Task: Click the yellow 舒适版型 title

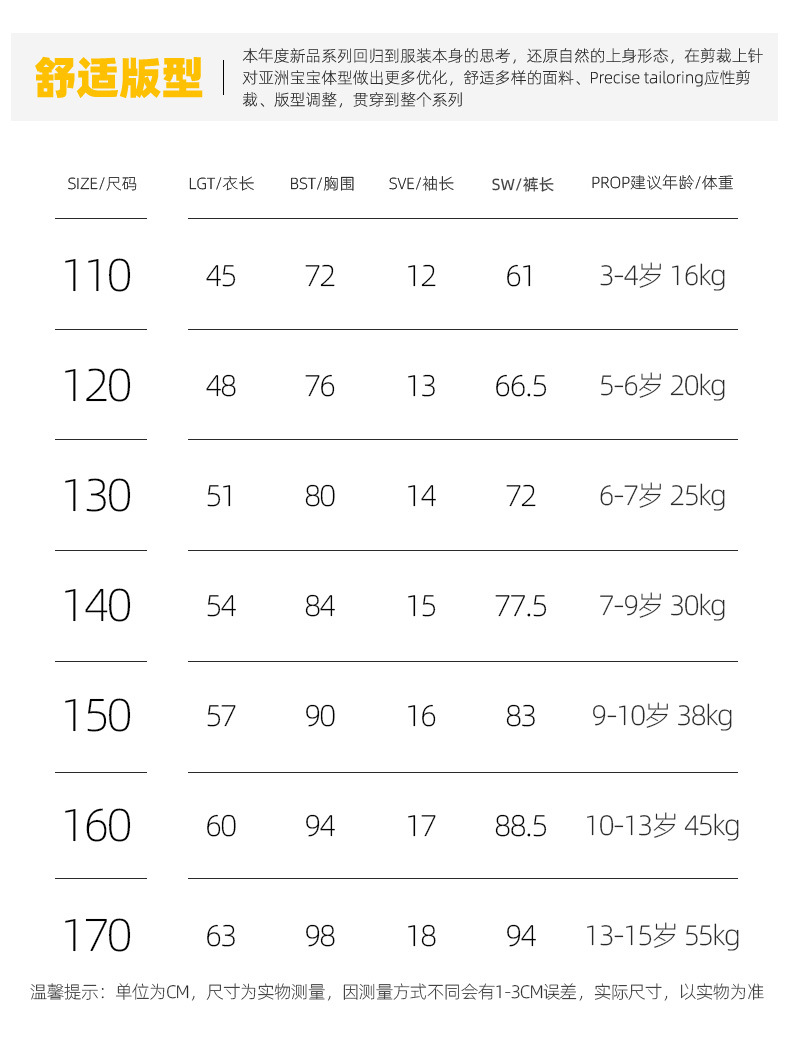Action: point(118,77)
